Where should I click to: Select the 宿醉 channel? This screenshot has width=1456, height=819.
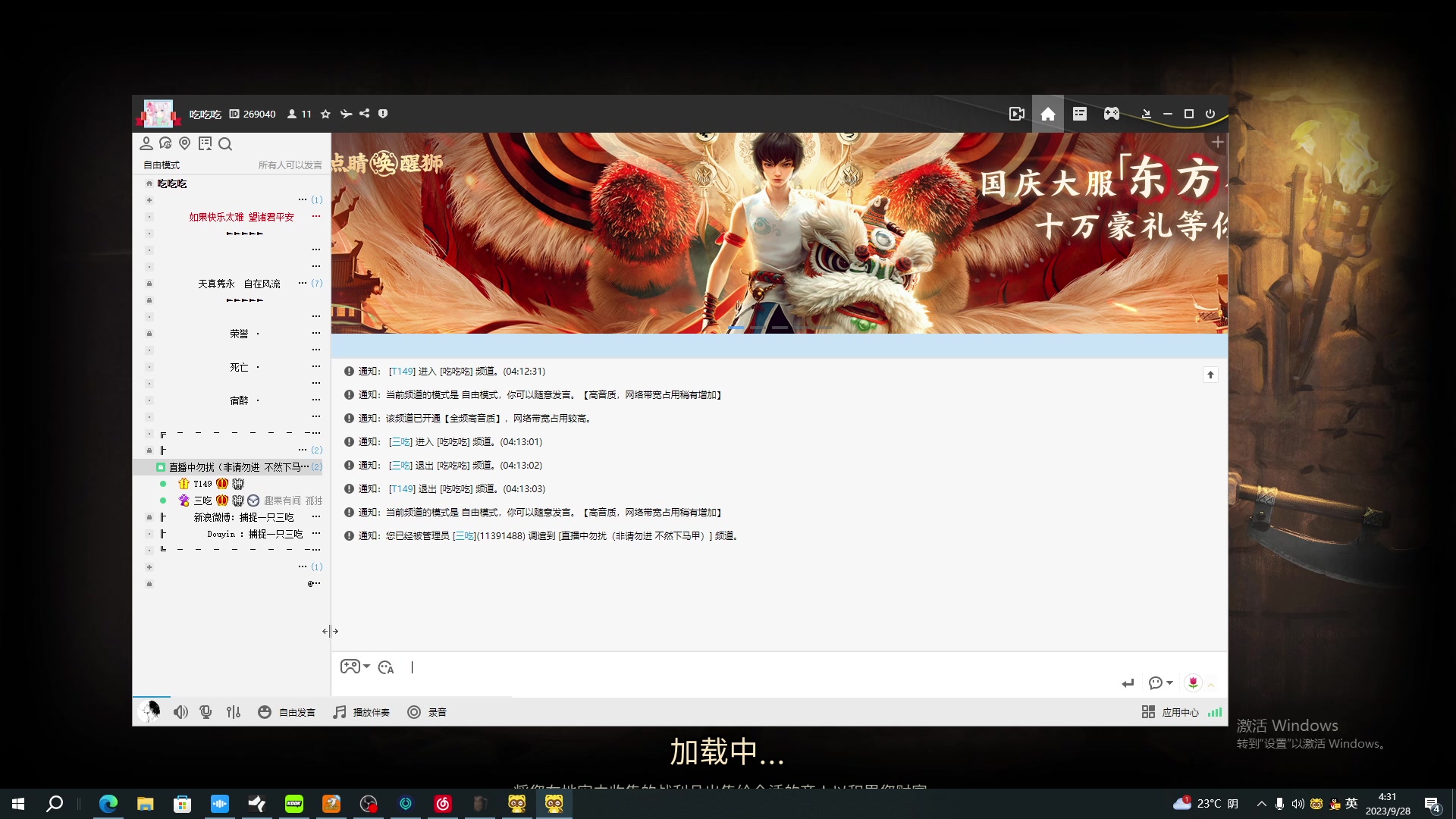[x=239, y=400]
